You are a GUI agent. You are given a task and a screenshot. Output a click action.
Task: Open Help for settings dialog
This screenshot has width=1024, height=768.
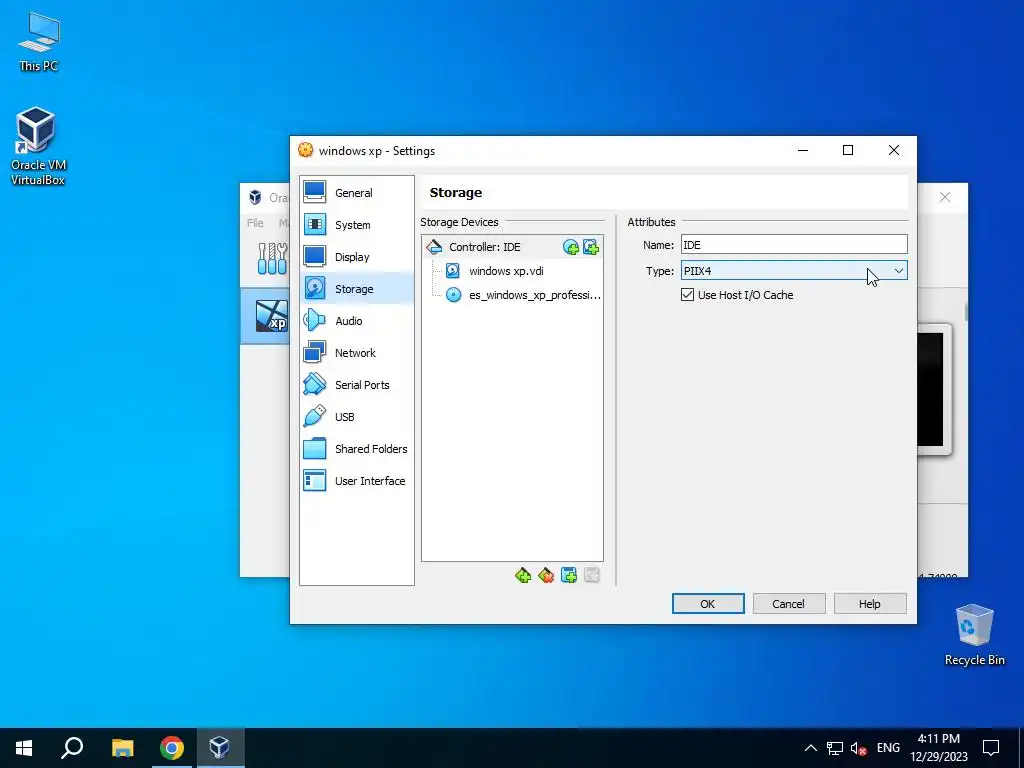pos(870,603)
